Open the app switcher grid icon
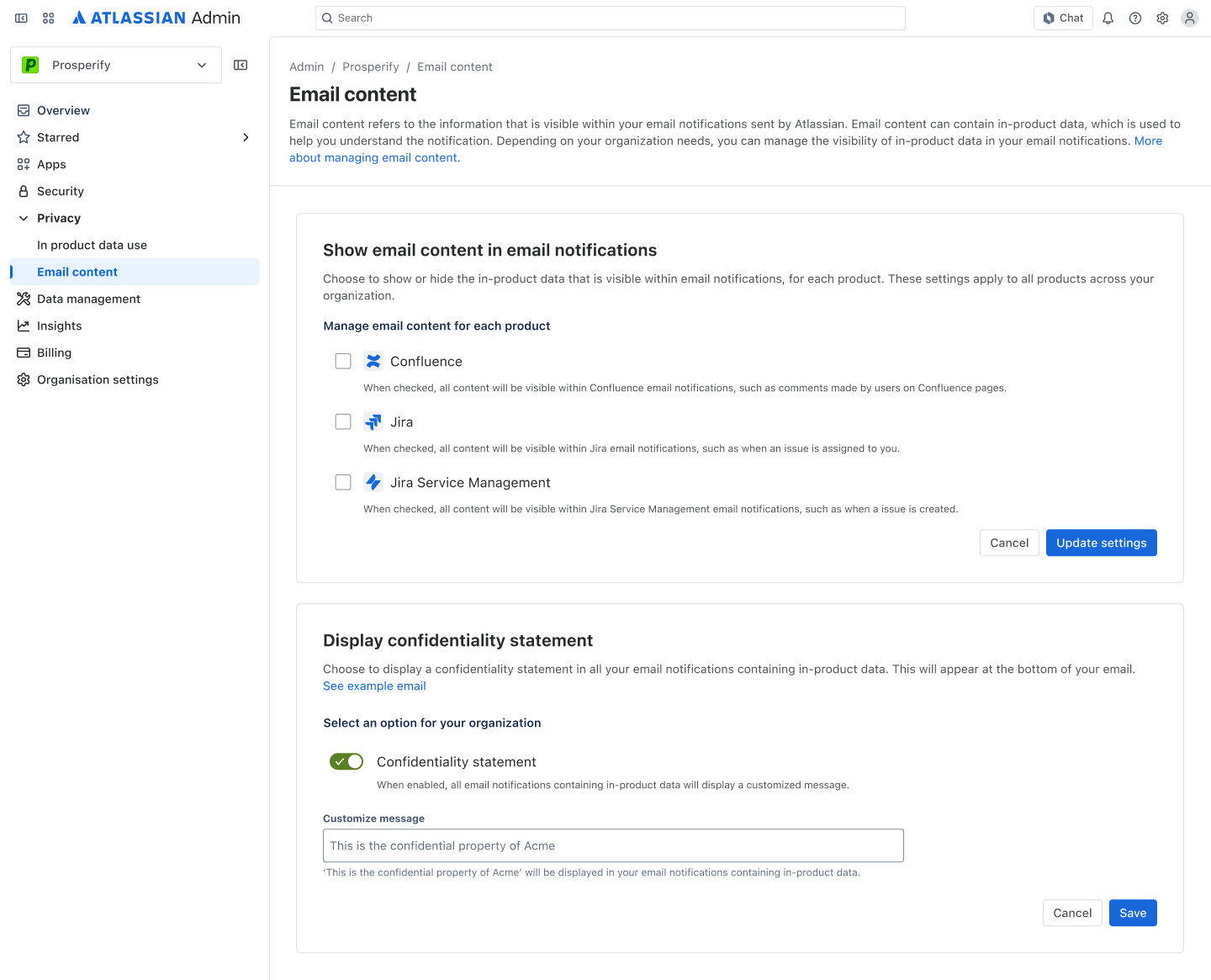Image resolution: width=1211 pixels, height=980 pixels. 49,18
